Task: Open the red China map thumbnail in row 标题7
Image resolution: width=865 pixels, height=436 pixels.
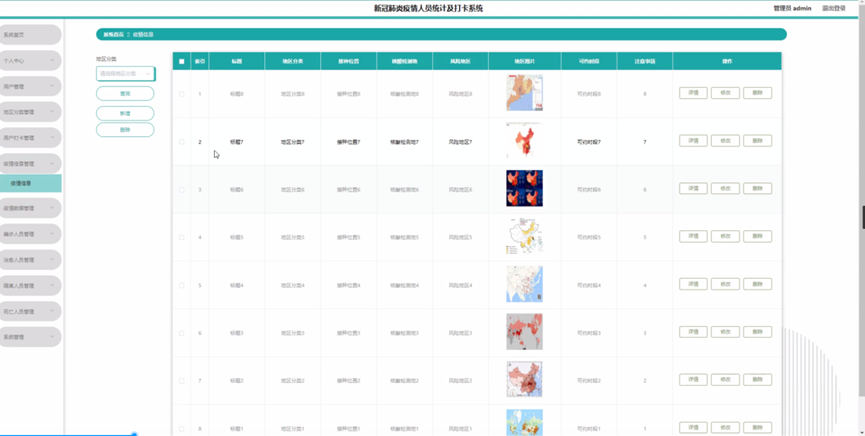Action: coord(524,141)
